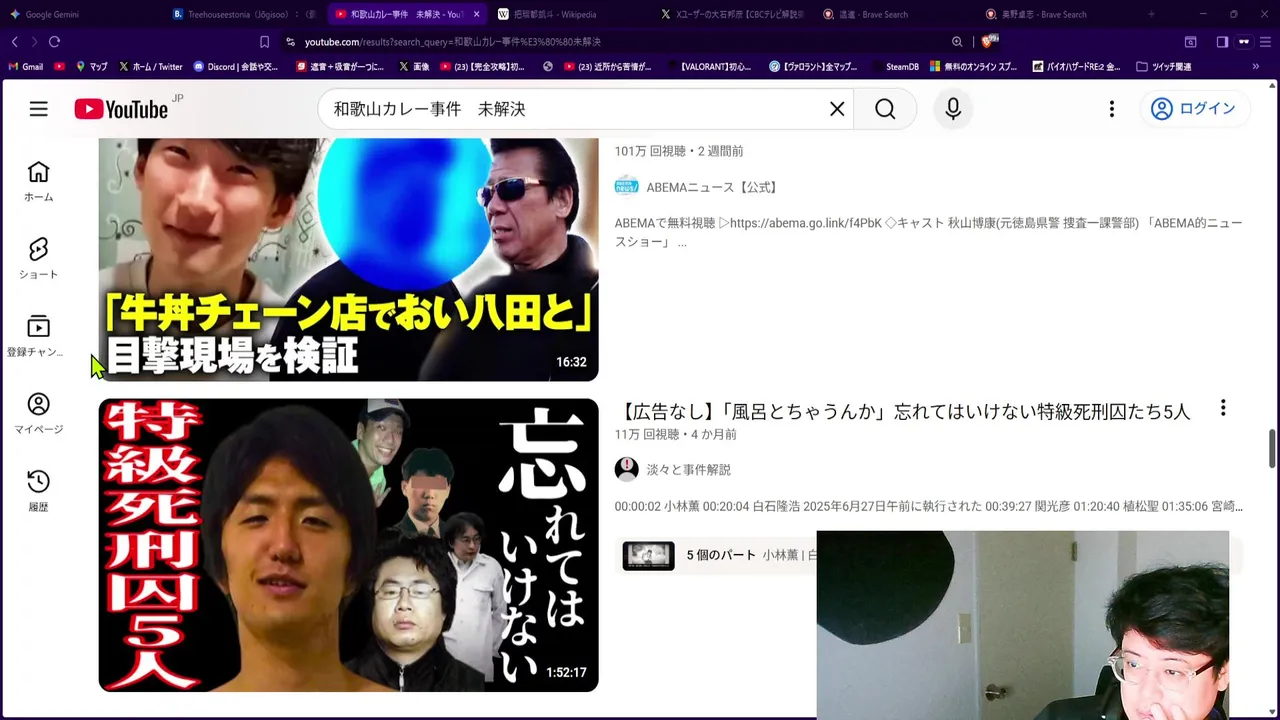Screen dimensions: 1280x720
Task: Go back with the browser arrow
Action: coord(14,42)
